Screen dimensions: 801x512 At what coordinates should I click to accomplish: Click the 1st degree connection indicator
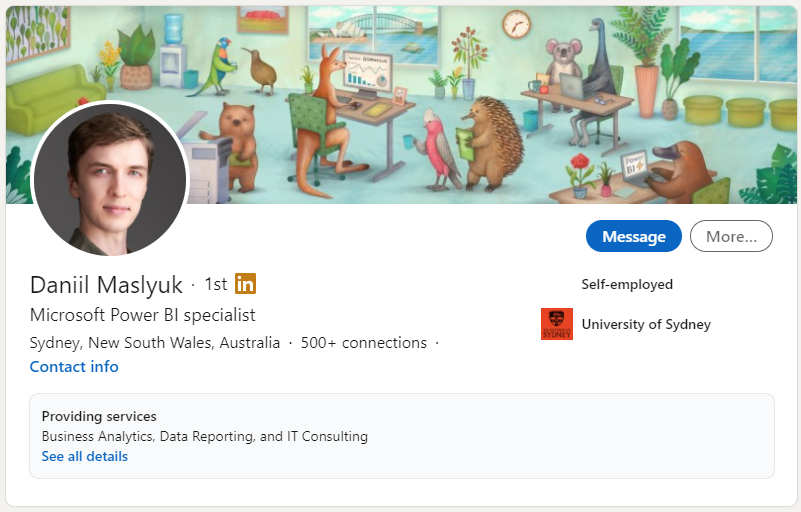point(216,284)
